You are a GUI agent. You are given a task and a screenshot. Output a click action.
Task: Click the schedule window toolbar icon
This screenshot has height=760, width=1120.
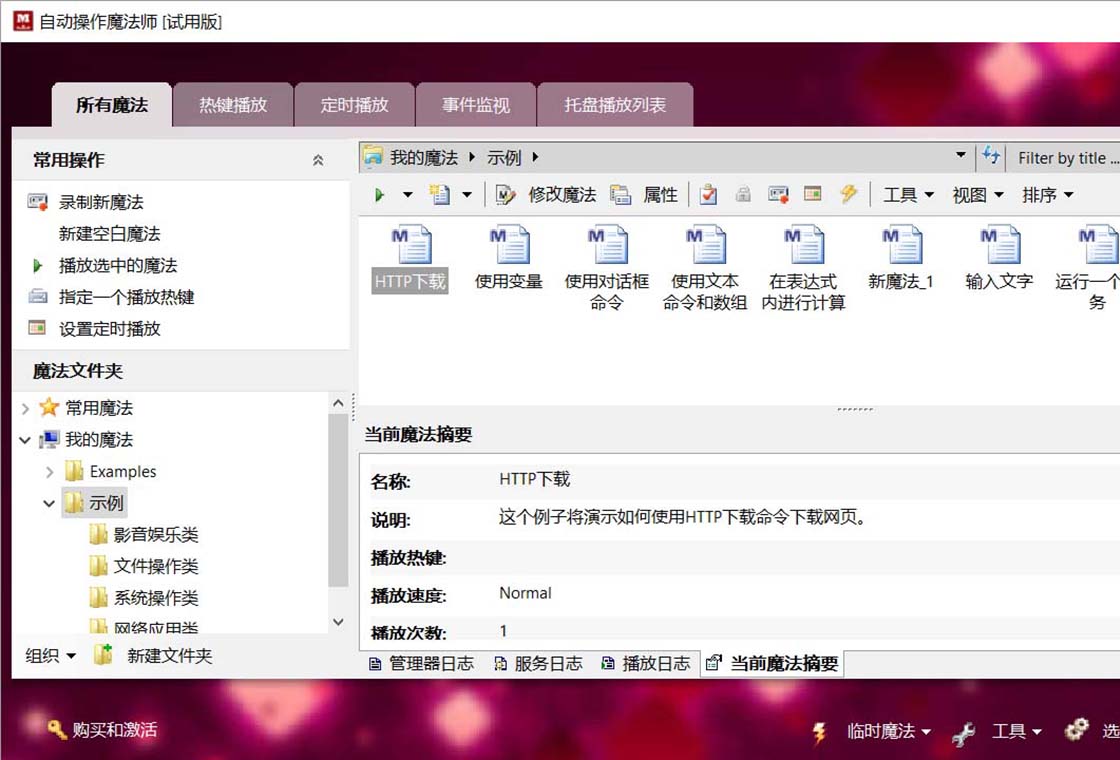point(812,194)
